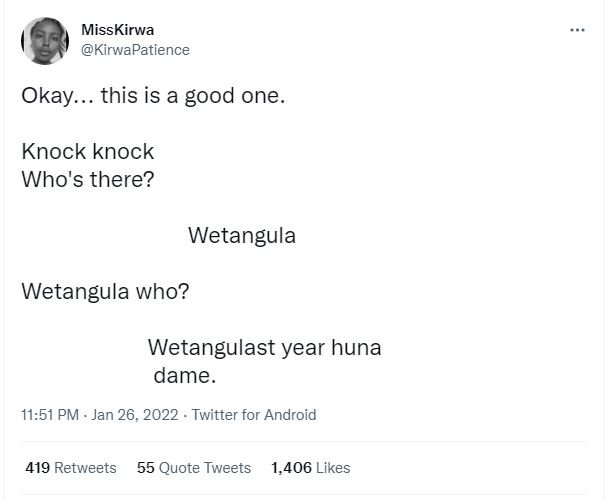
Task: Click the bold number 419
Action: coord(37,467)
